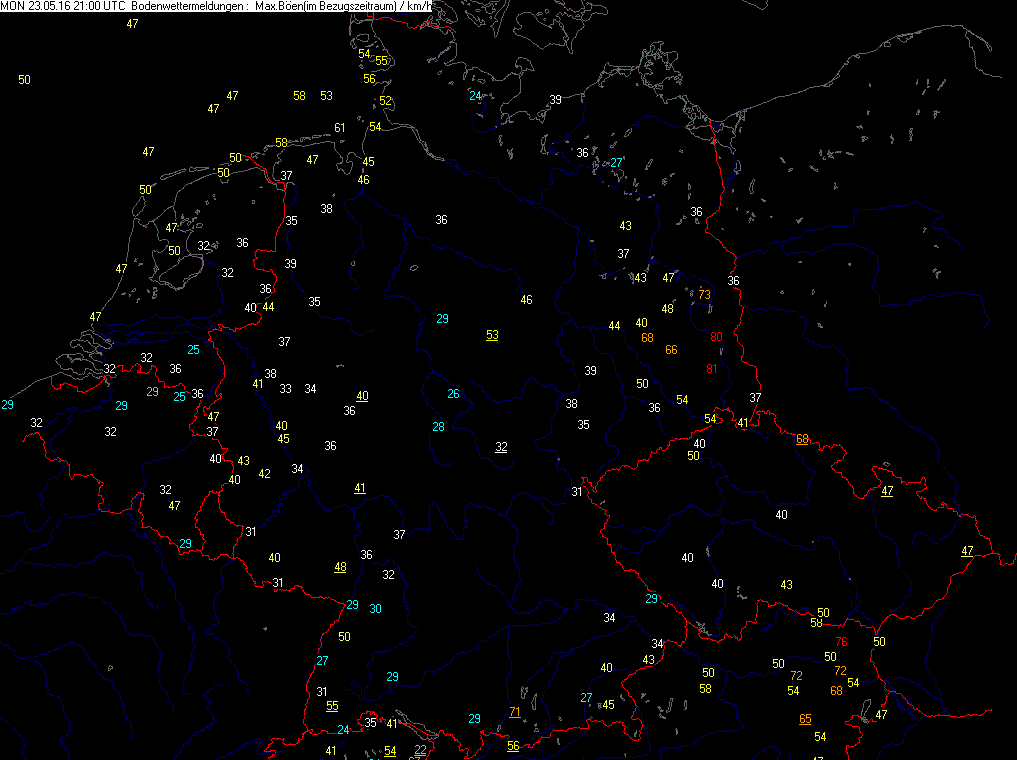Click the white 61 coastal reading
Screen dimensions: 1017x760
click(339, 127)
